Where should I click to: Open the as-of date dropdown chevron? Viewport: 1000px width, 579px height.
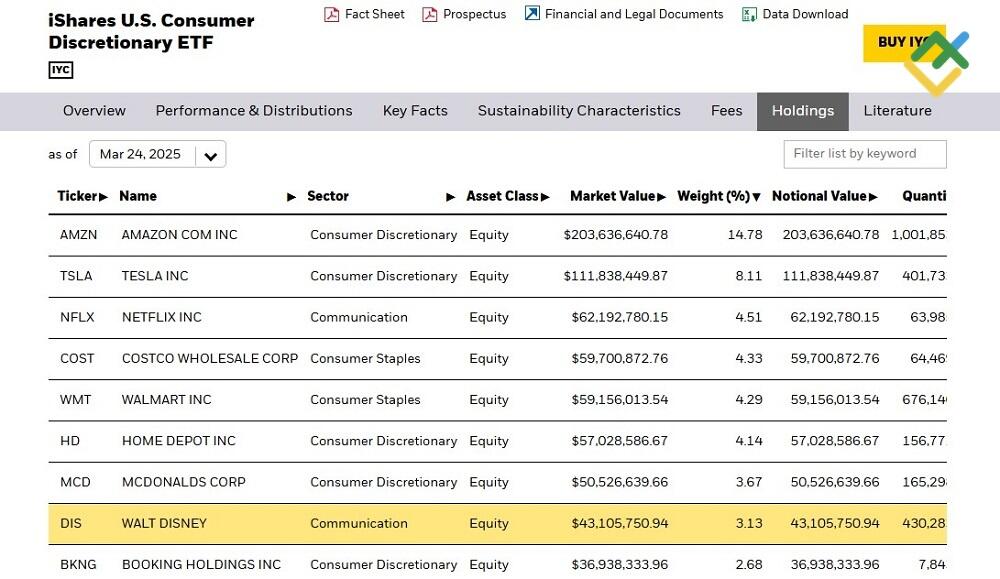(x=210, y=155)
